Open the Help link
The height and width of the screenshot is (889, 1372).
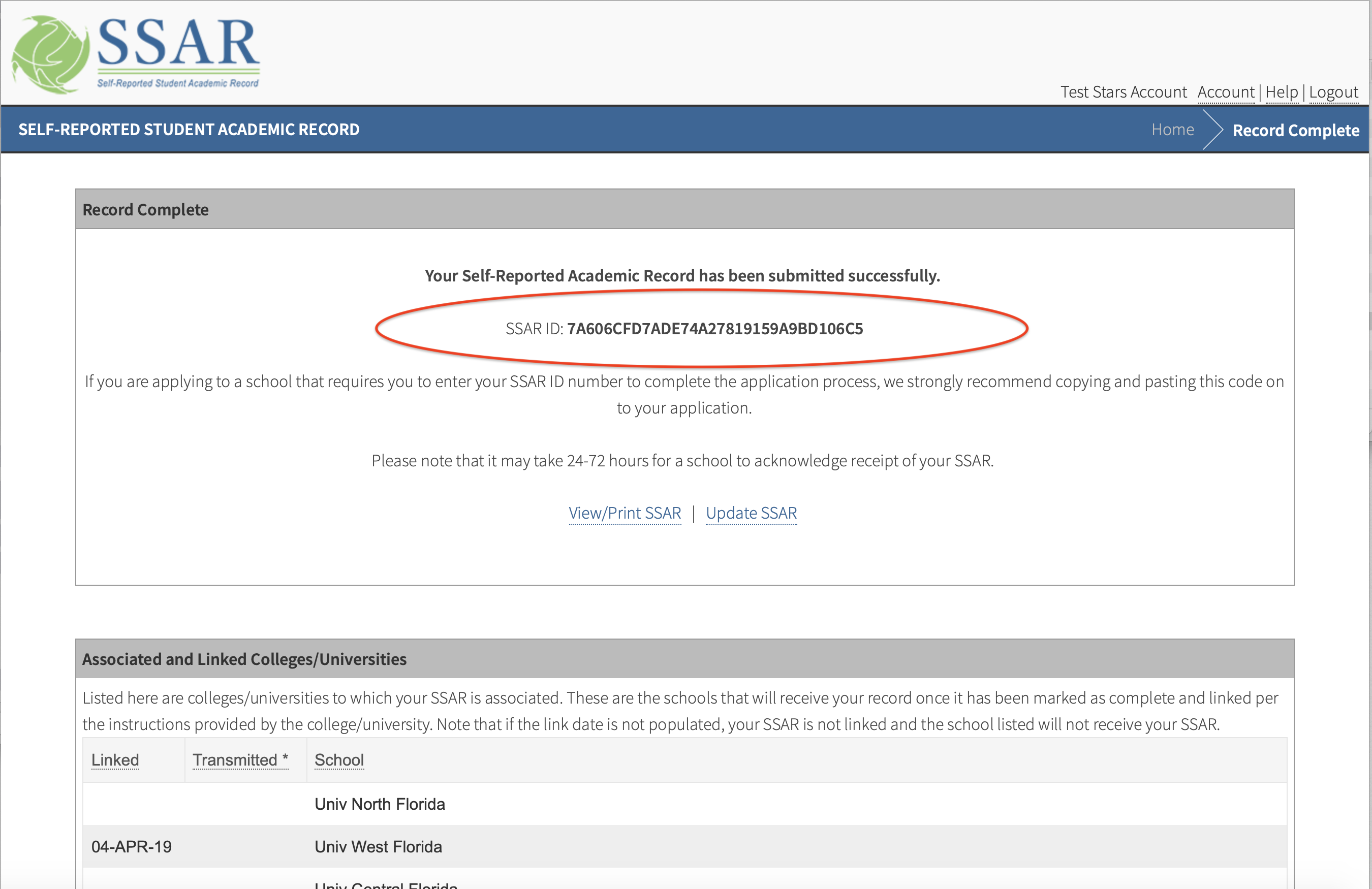click(1281, 92)
